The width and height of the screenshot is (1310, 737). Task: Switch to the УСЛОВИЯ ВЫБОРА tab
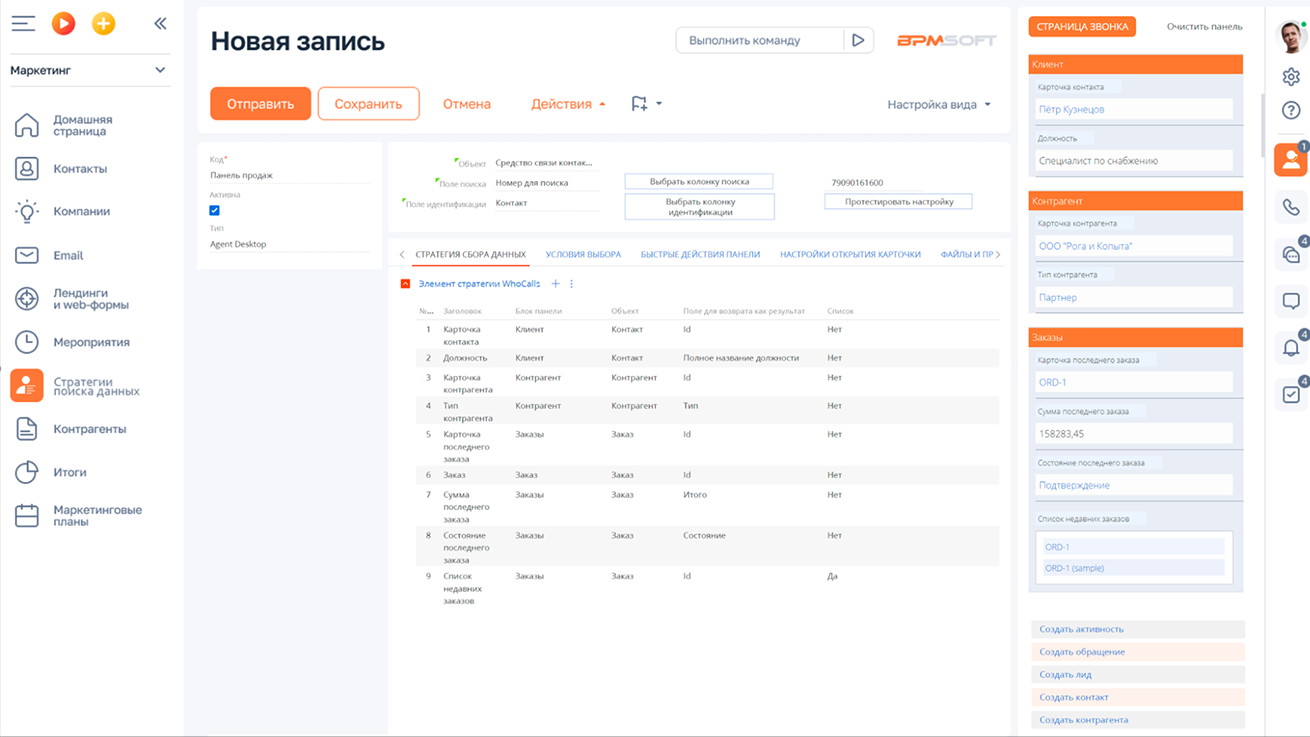583,255
